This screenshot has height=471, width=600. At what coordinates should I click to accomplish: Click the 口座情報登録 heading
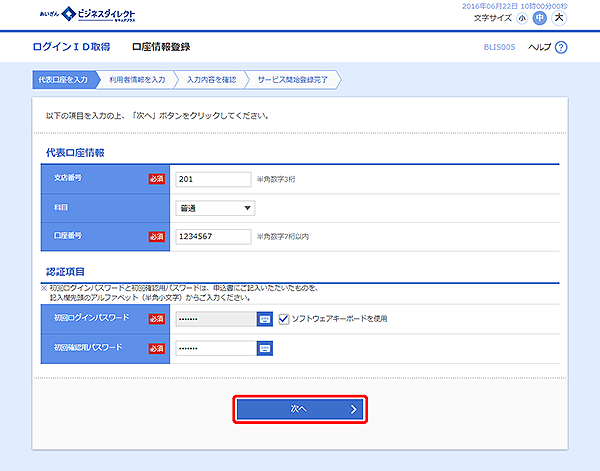click(x=161, y=47)
